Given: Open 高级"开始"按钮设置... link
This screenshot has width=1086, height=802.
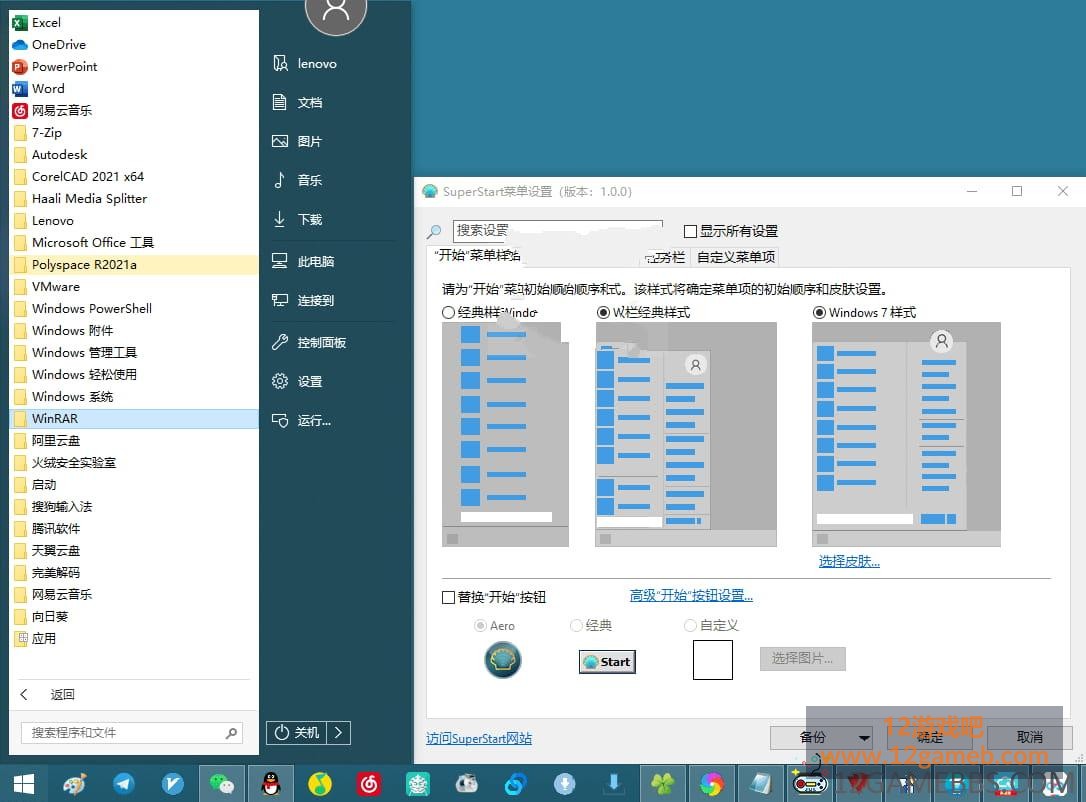Looking at the screenshot, I should (691, 595).
